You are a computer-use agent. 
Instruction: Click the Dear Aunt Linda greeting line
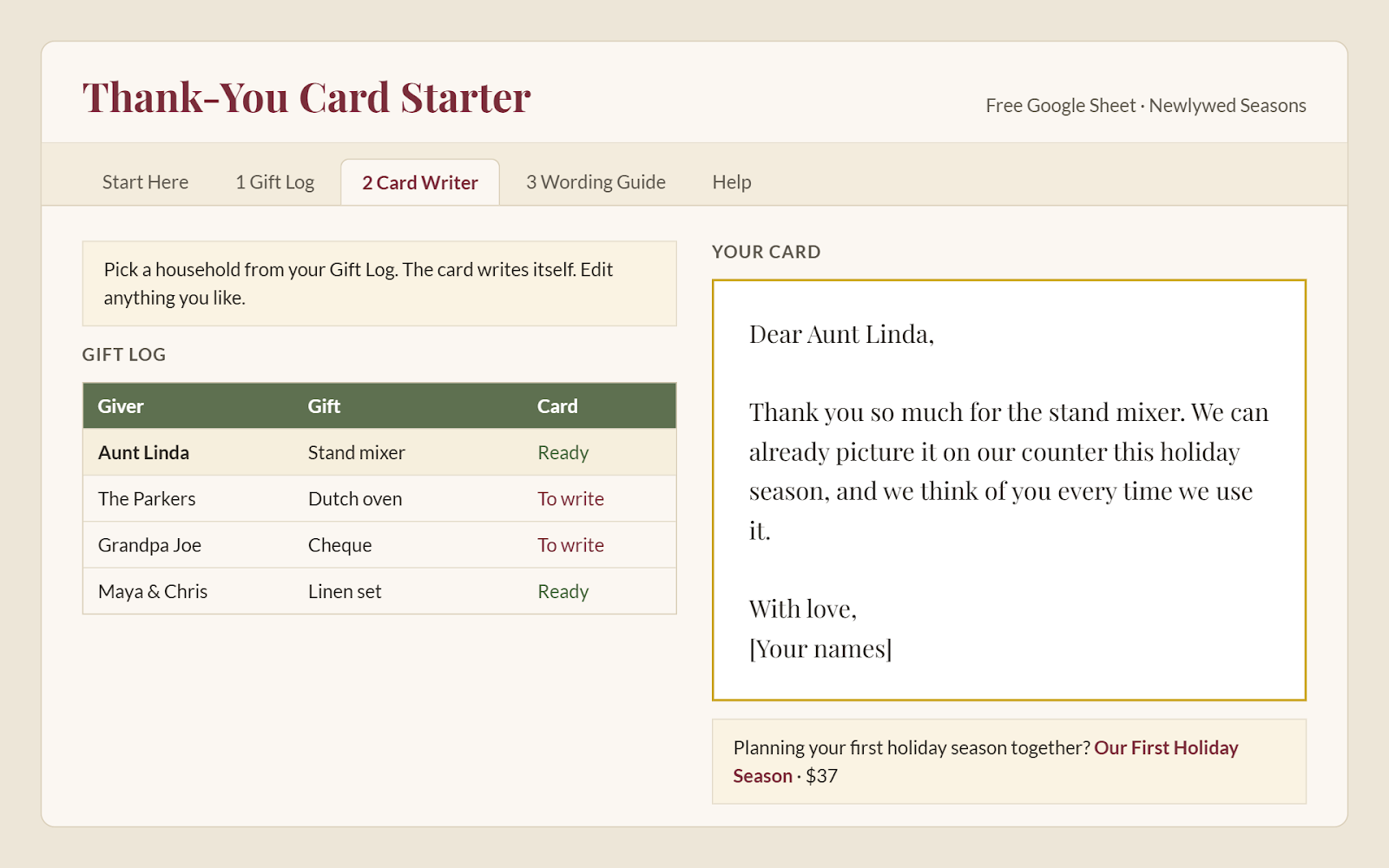click(841, 334)
